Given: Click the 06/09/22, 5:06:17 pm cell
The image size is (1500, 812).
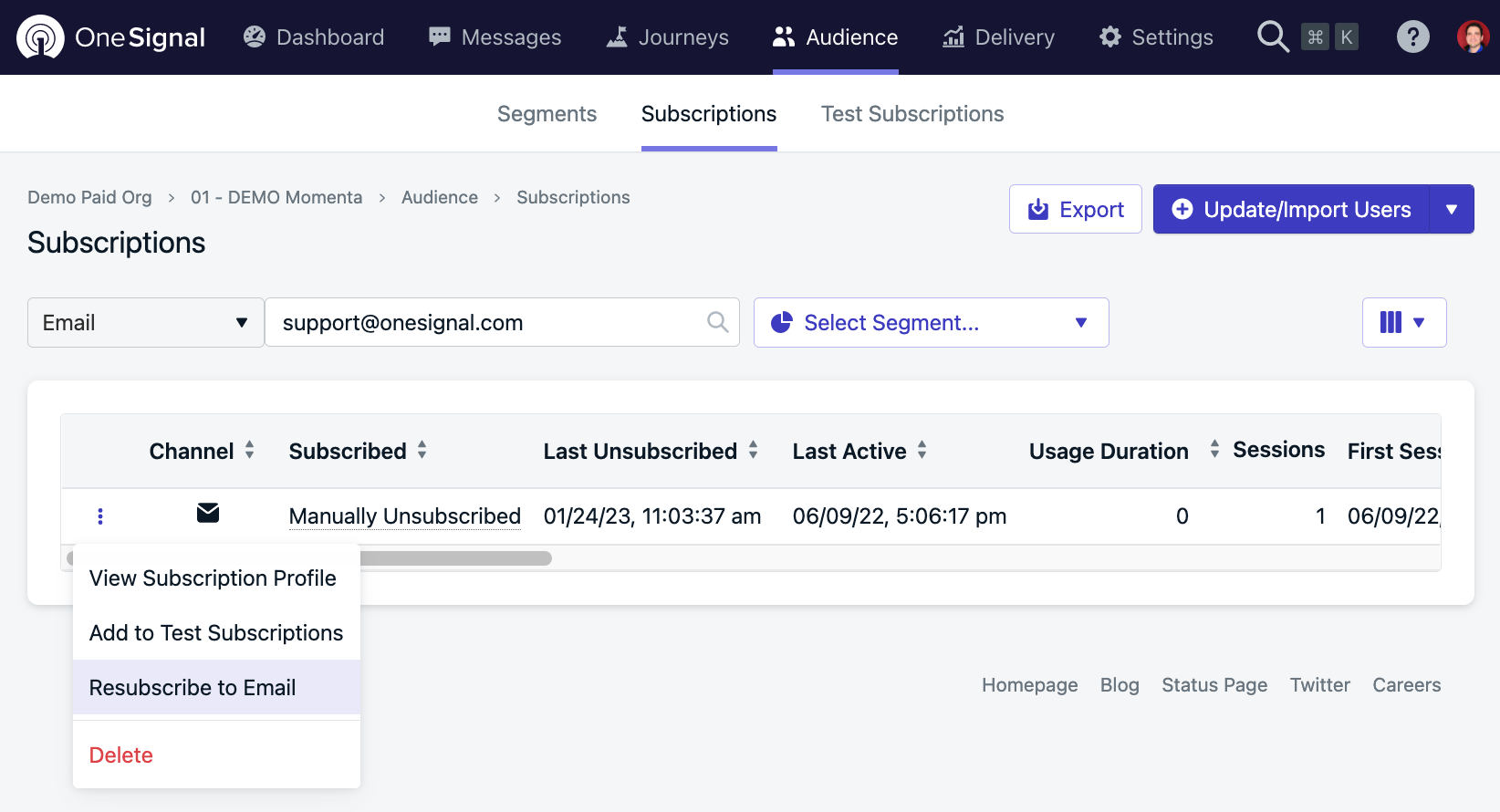Looking at the screenshot, I should click(900, 516).
